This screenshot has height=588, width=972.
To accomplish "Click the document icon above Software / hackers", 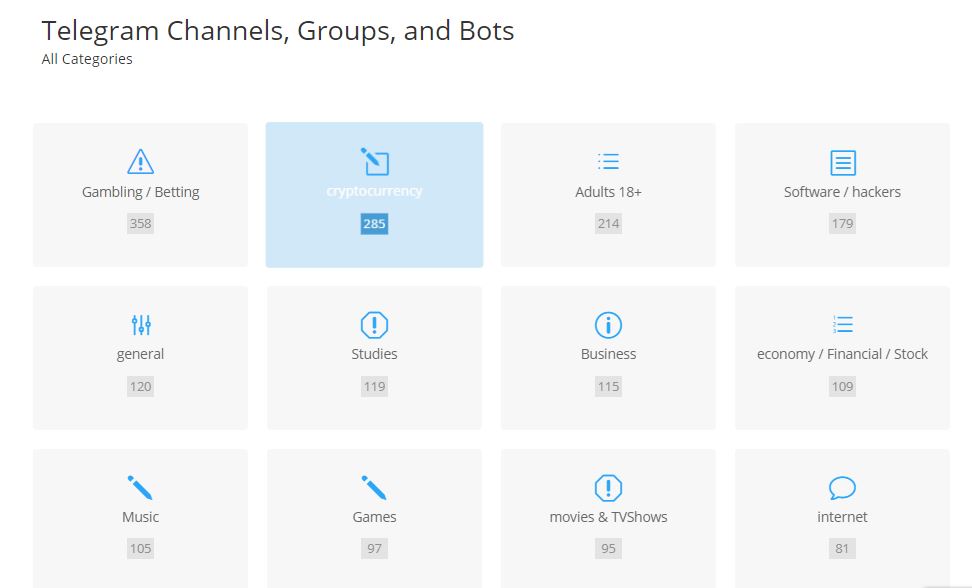I will pos(842,162).
